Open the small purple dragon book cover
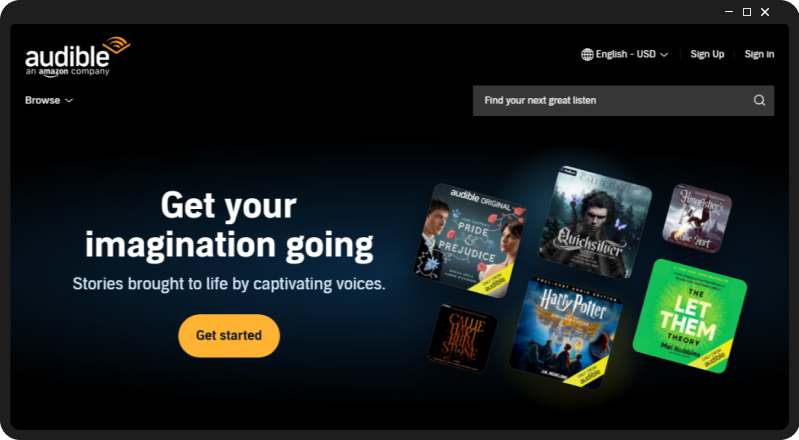 697,219
